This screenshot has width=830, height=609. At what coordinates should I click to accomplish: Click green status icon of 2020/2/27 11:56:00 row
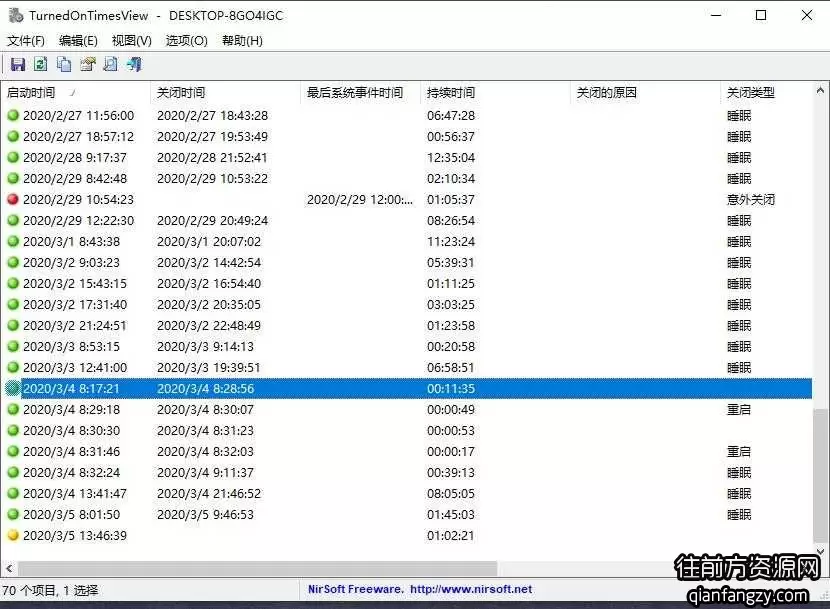[x=13, y=115]
